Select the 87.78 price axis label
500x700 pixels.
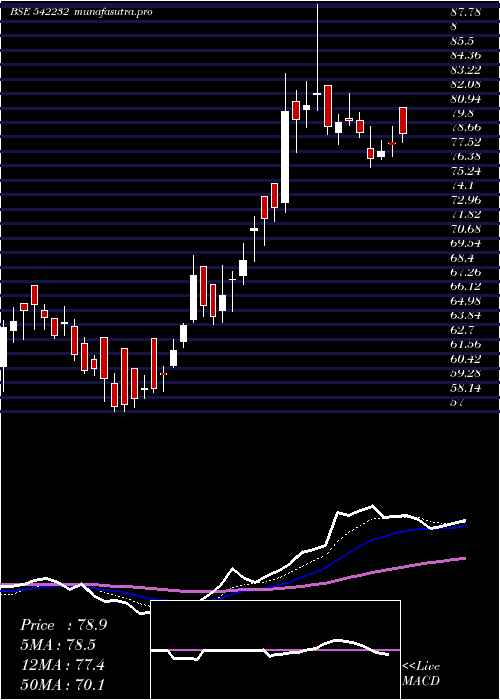[x=466, y=12]
